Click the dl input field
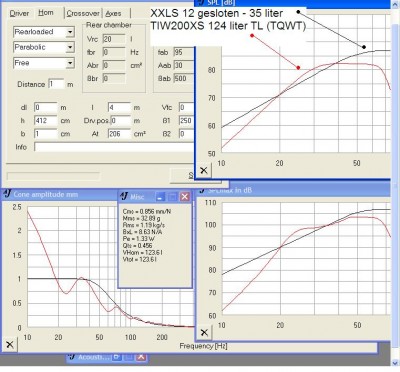Image resolution: width=400 pixels, height=372 pixels. (x=46, y=107)
